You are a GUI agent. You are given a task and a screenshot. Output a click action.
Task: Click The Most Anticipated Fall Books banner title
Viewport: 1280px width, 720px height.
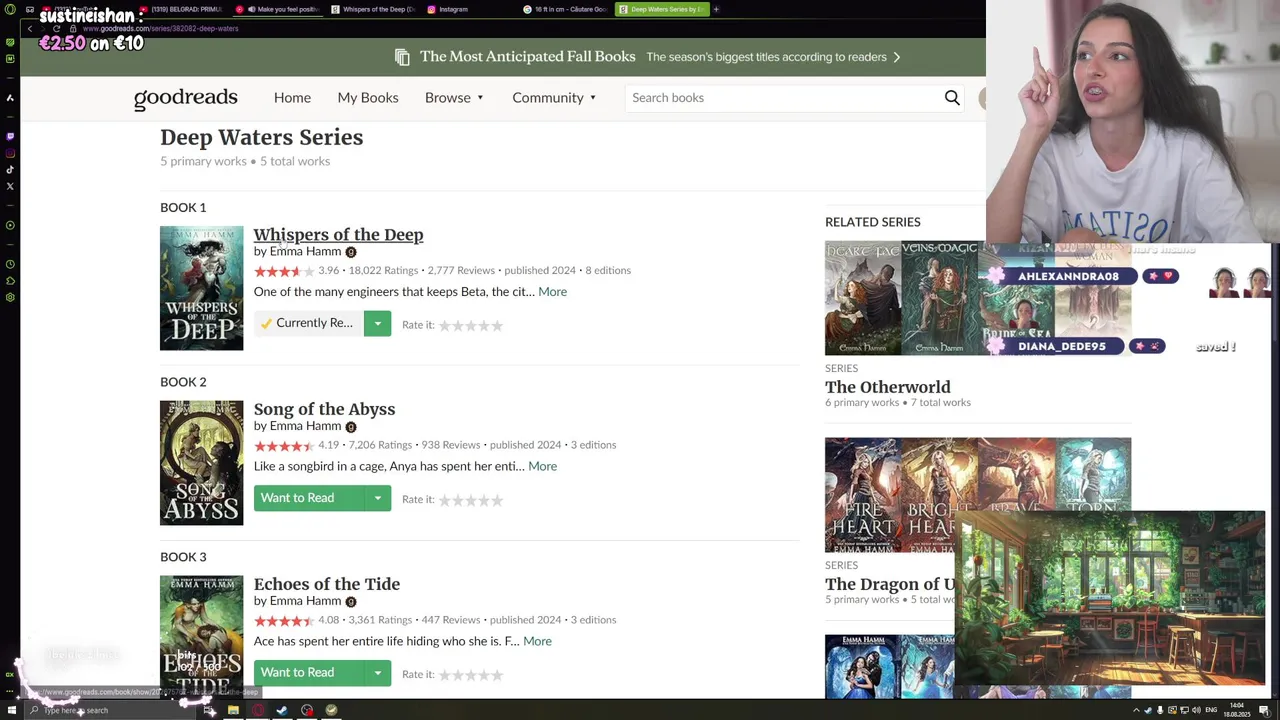(527, 57)
